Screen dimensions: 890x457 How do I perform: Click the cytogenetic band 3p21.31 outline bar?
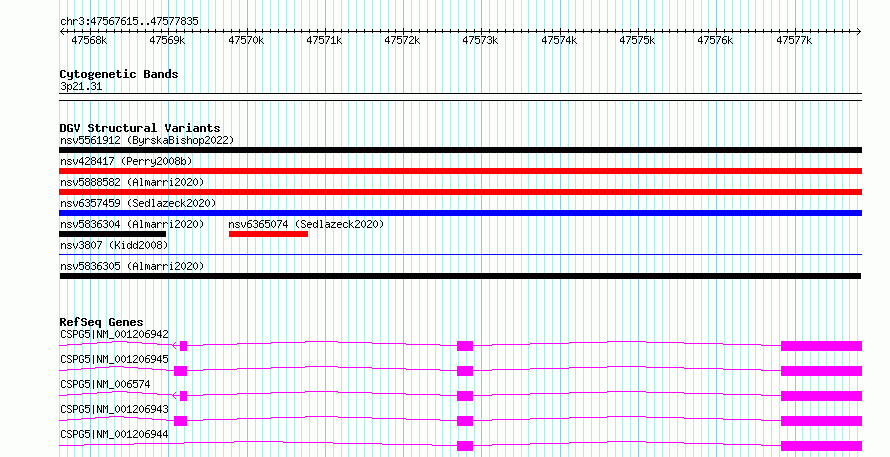460,97
